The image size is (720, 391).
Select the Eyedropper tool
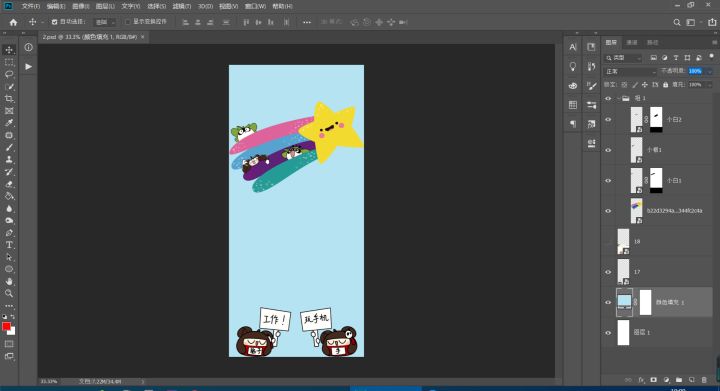[9, 123]
